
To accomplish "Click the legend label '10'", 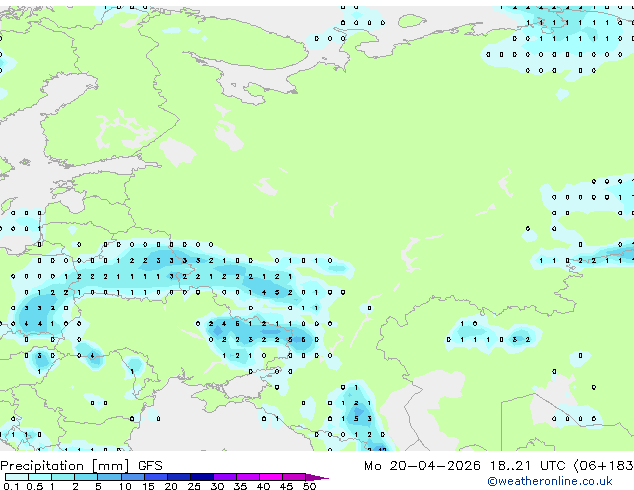I will (x=125, y=486).
